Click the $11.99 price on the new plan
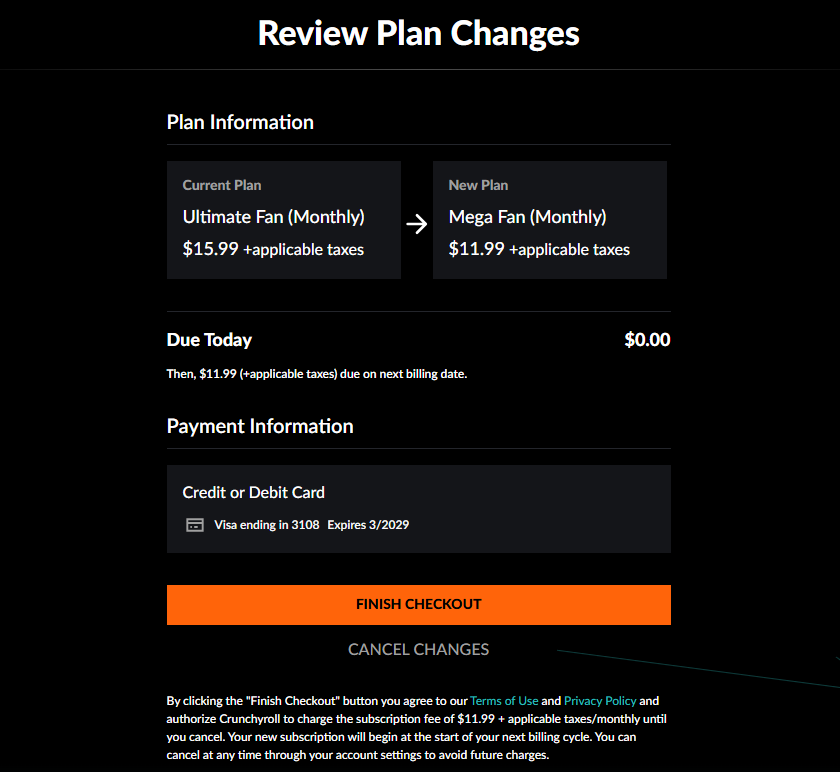This screenshot has width=840, height=772. click(478, 249)
